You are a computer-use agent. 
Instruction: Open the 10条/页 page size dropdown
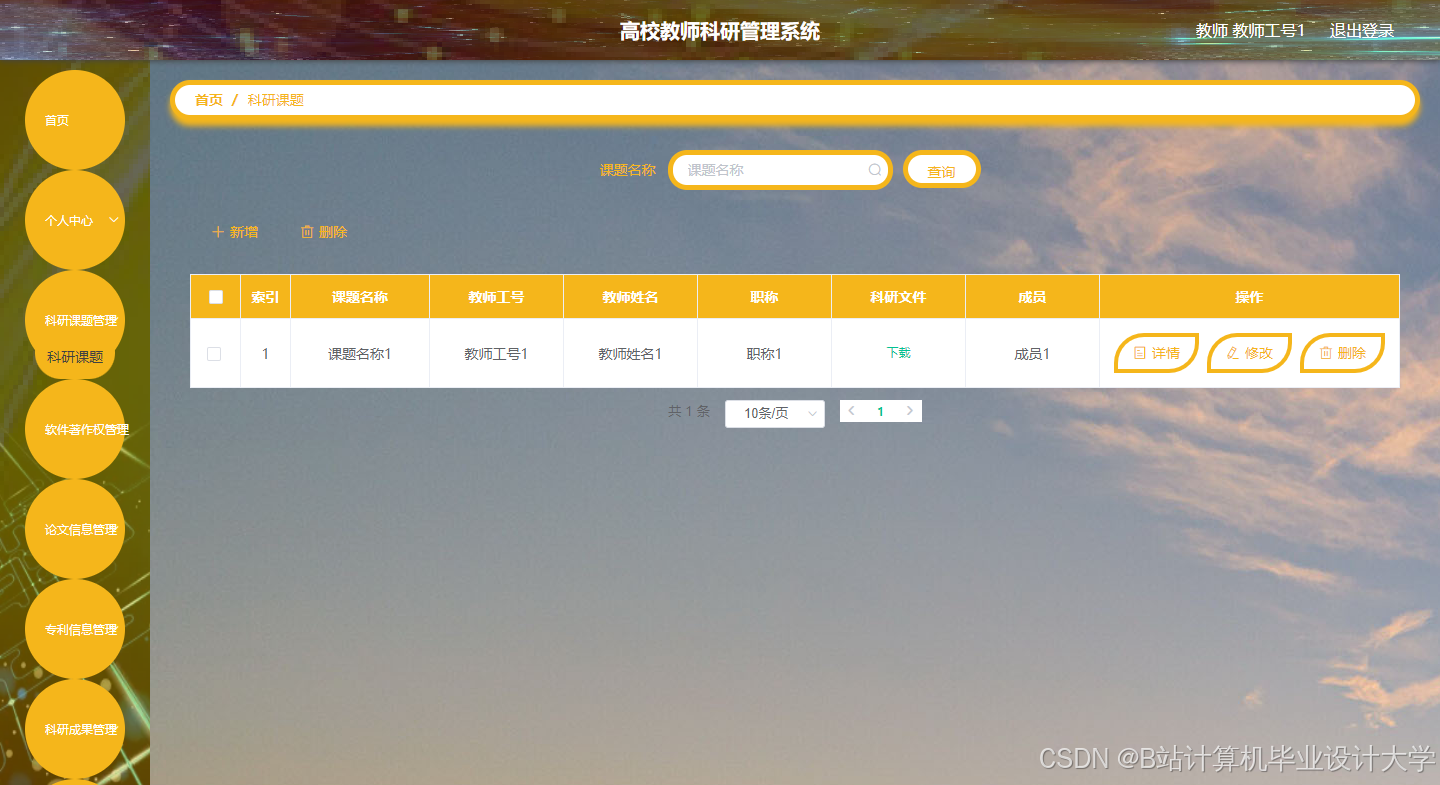click(775, 414)
